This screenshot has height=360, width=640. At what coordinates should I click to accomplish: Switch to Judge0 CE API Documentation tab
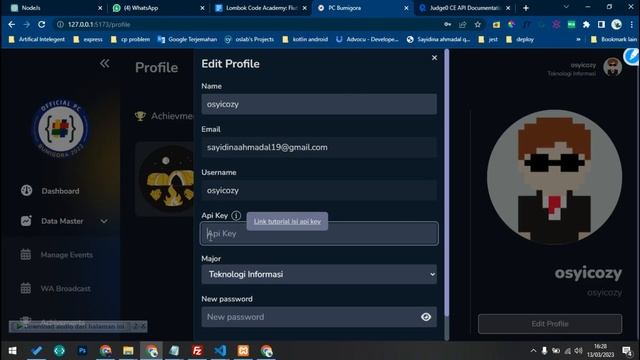click(465, 8)
